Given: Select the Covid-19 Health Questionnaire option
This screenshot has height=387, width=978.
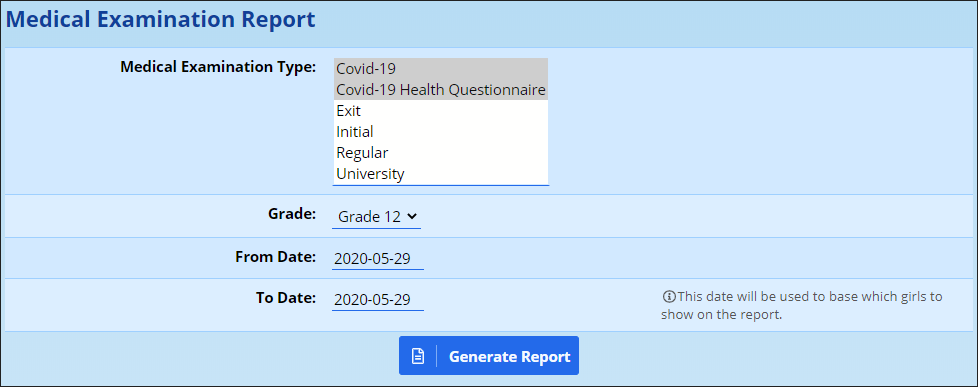Looking at the screenshot, I should 441,90.
